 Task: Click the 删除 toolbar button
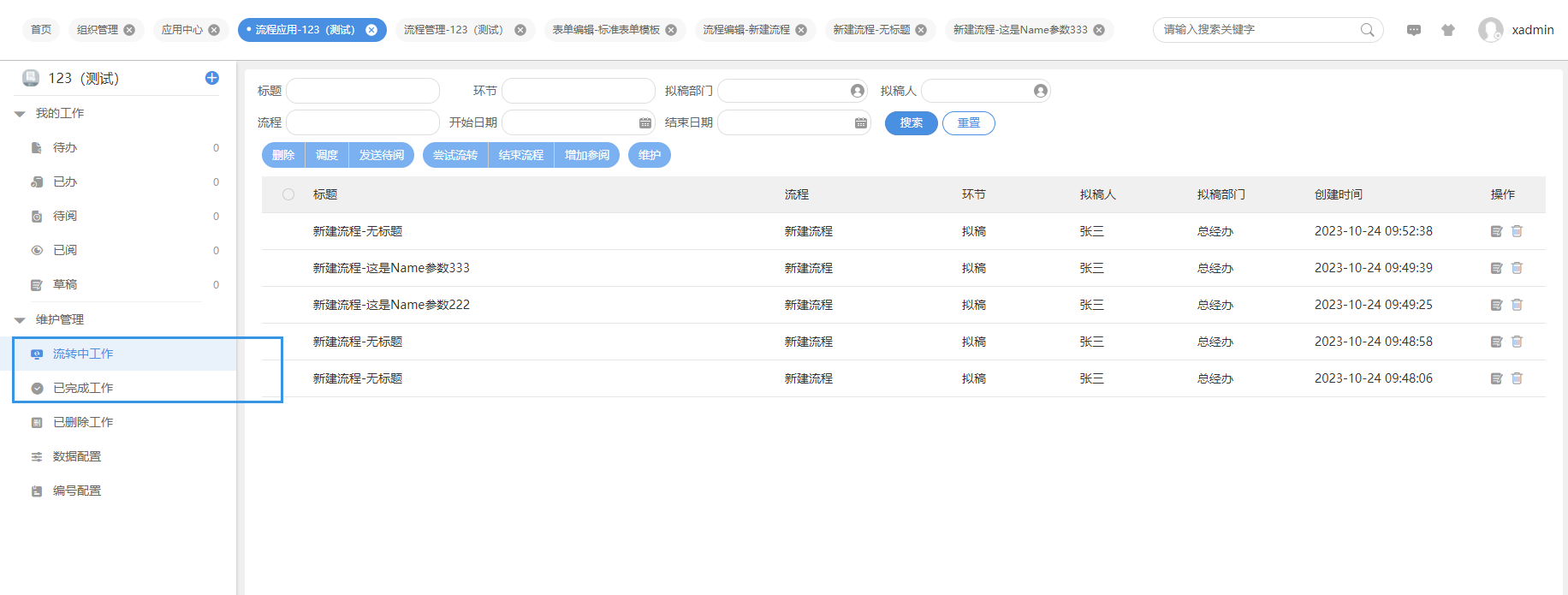point(283,155)
